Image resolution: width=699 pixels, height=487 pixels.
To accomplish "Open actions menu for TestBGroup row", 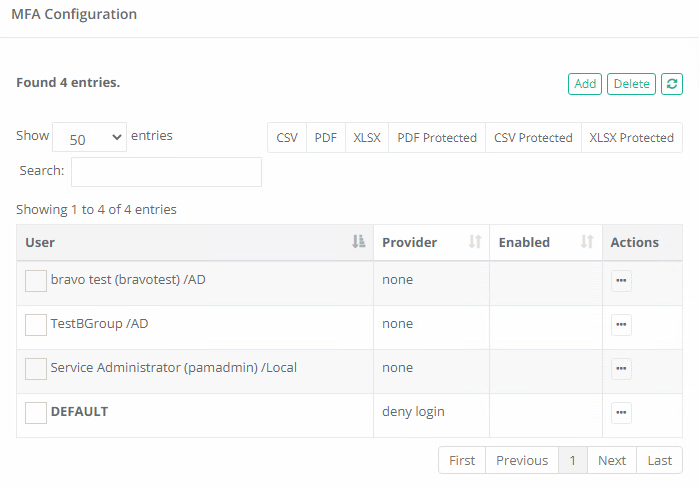I will (x=621, y=324).
